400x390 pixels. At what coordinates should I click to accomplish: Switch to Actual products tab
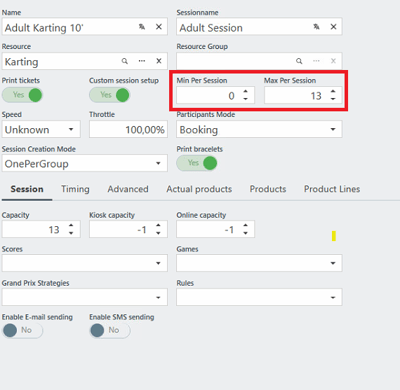click(x=199, y=189)
